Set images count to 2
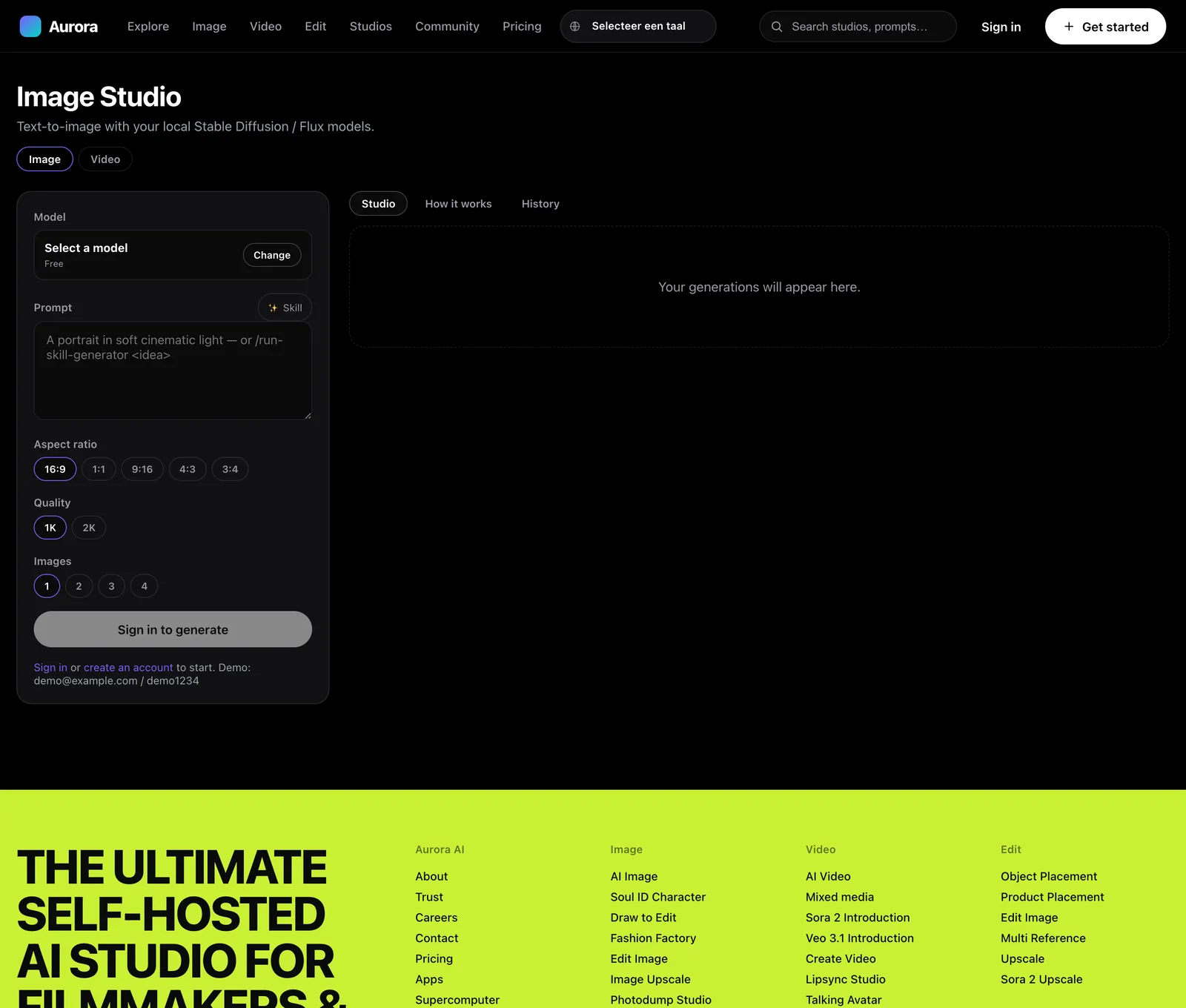This screenshot has height=1008, width=1186. 79,586
